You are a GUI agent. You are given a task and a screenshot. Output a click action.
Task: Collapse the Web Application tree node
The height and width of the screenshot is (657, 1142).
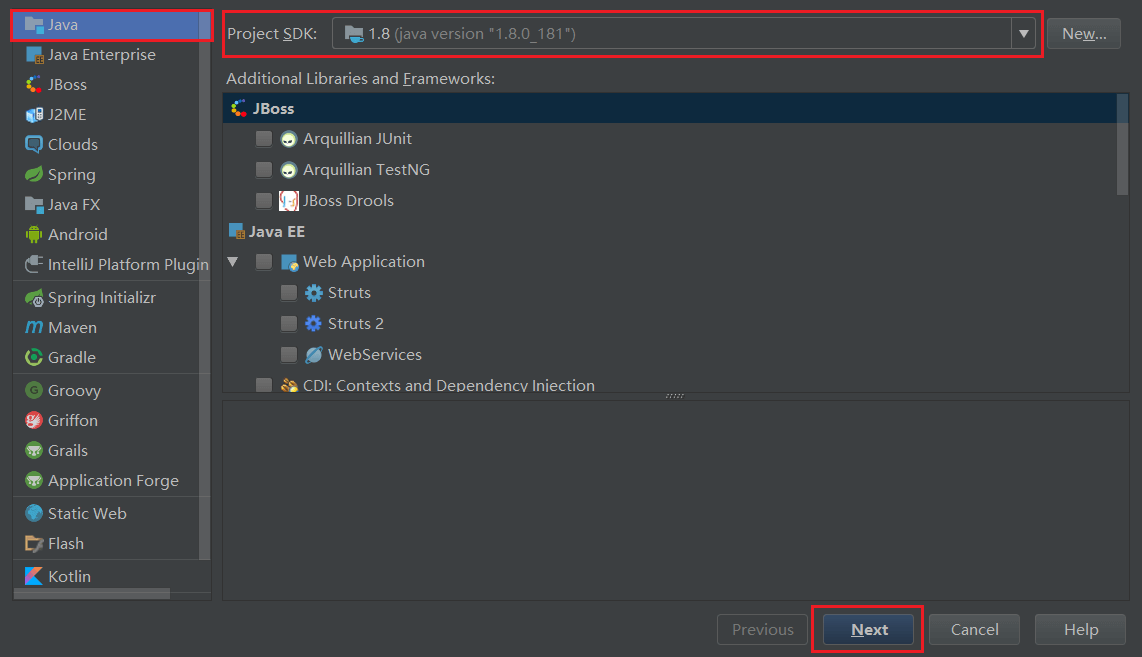coord(233,261)
